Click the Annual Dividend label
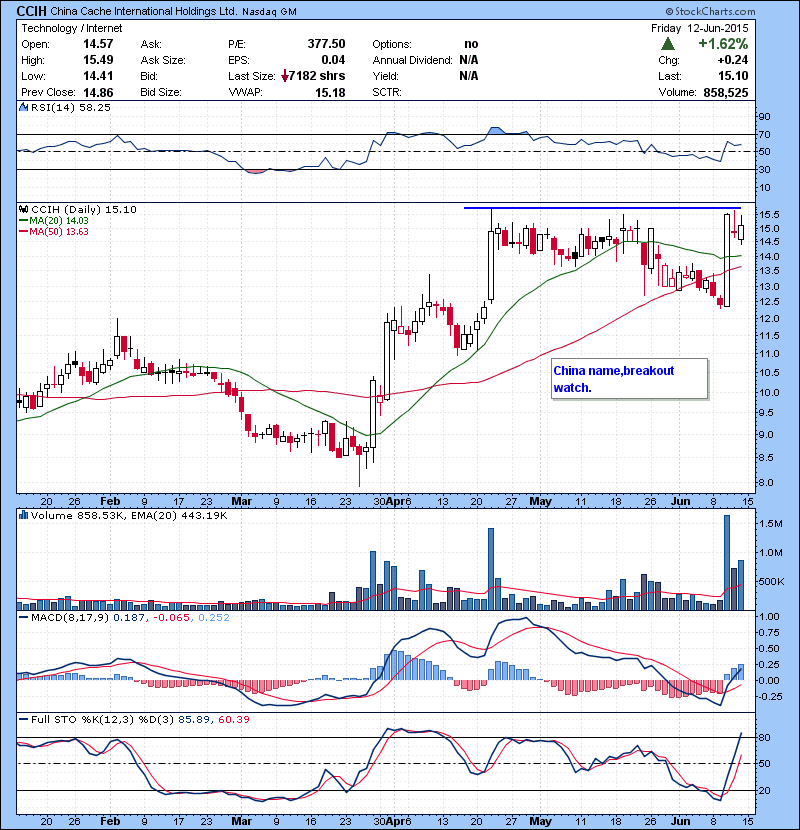The image size is (800, 830). point(412,60)
